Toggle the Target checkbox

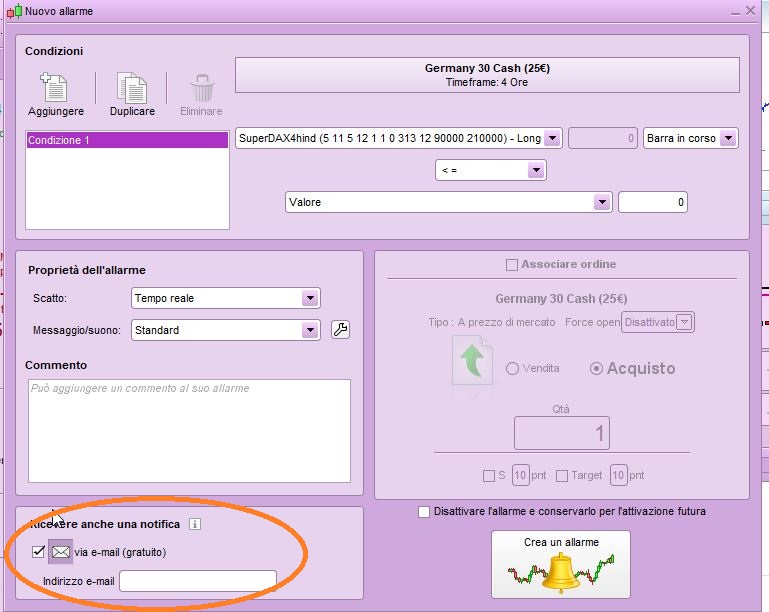click(562, 476)
